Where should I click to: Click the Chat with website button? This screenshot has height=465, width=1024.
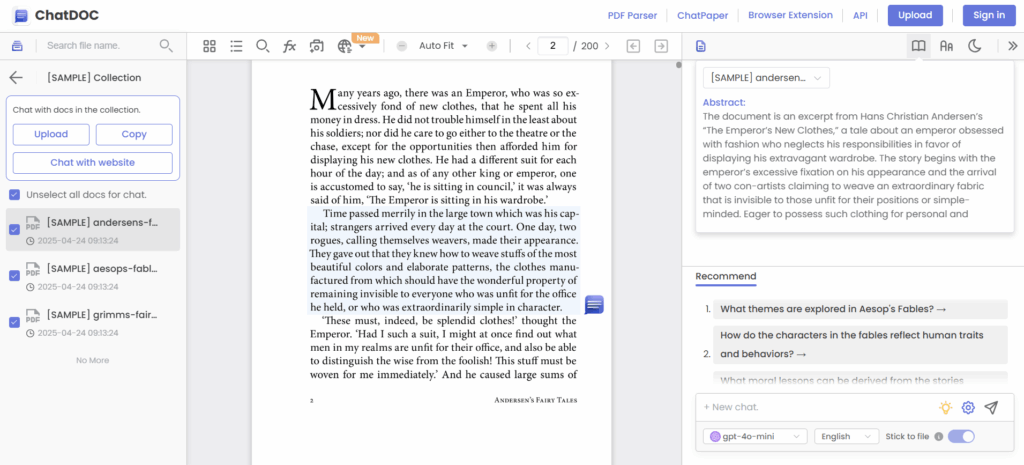[x=93, y=163]
